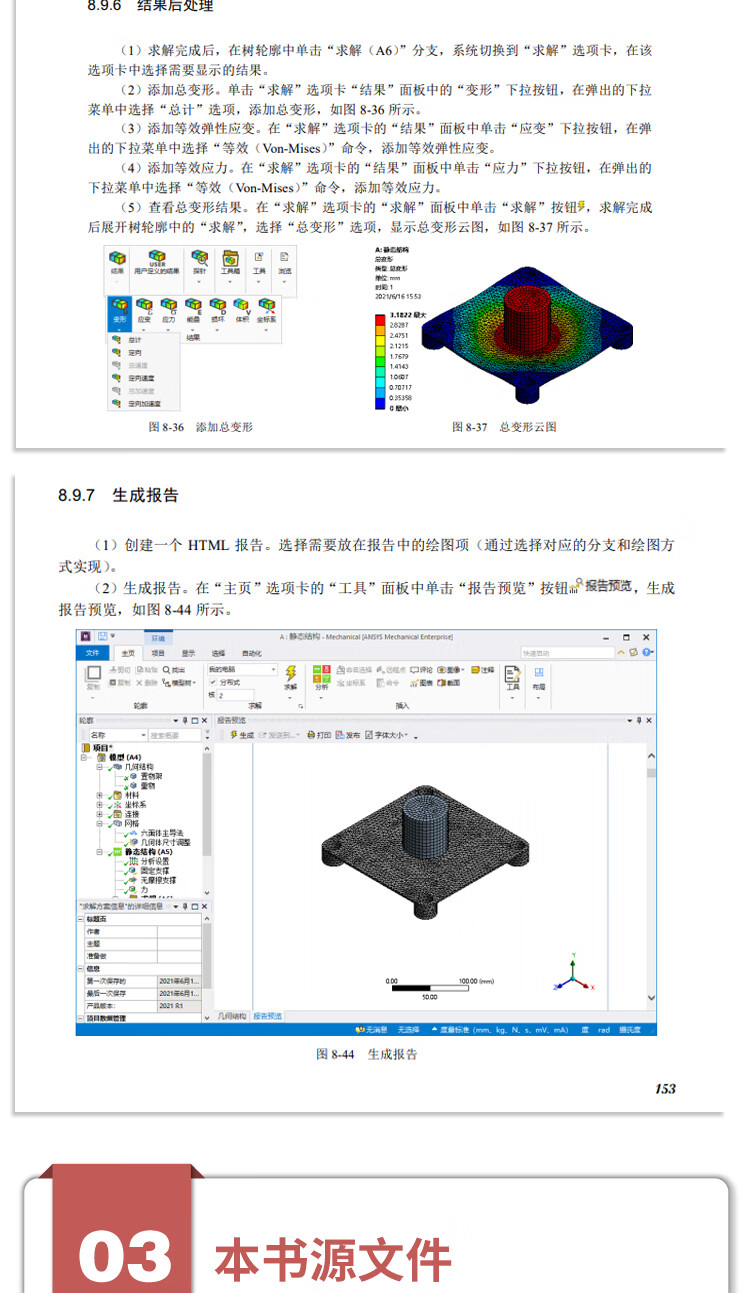Open the 字体大小 font size dropdown
The height and width of the screenshot is (1293, 750).
click(386, 735)
